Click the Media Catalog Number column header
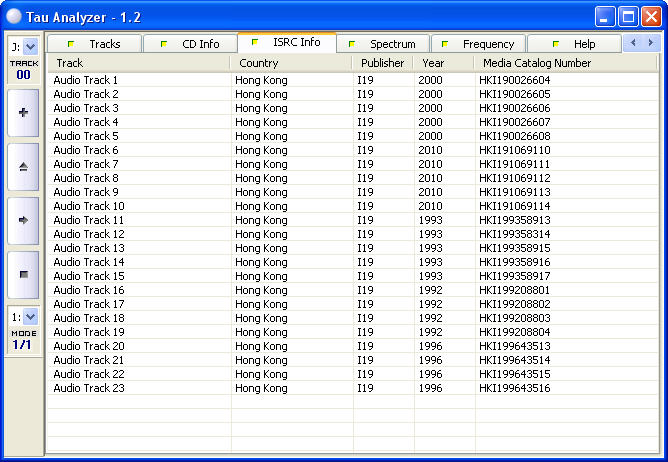The height and width of the screenshot is (462, 668). click(x=565, y=63)
